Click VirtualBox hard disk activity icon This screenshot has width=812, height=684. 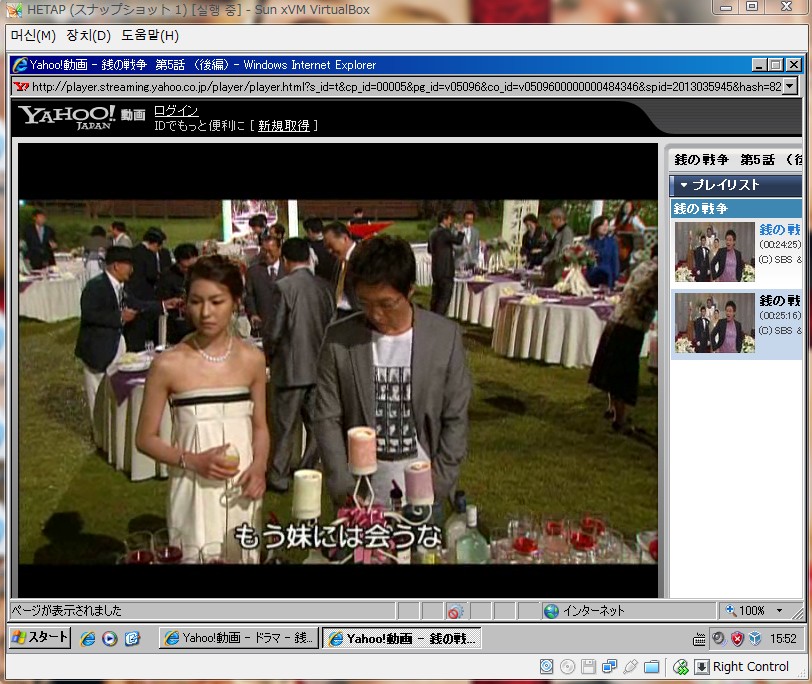click(x=546, y=666)
